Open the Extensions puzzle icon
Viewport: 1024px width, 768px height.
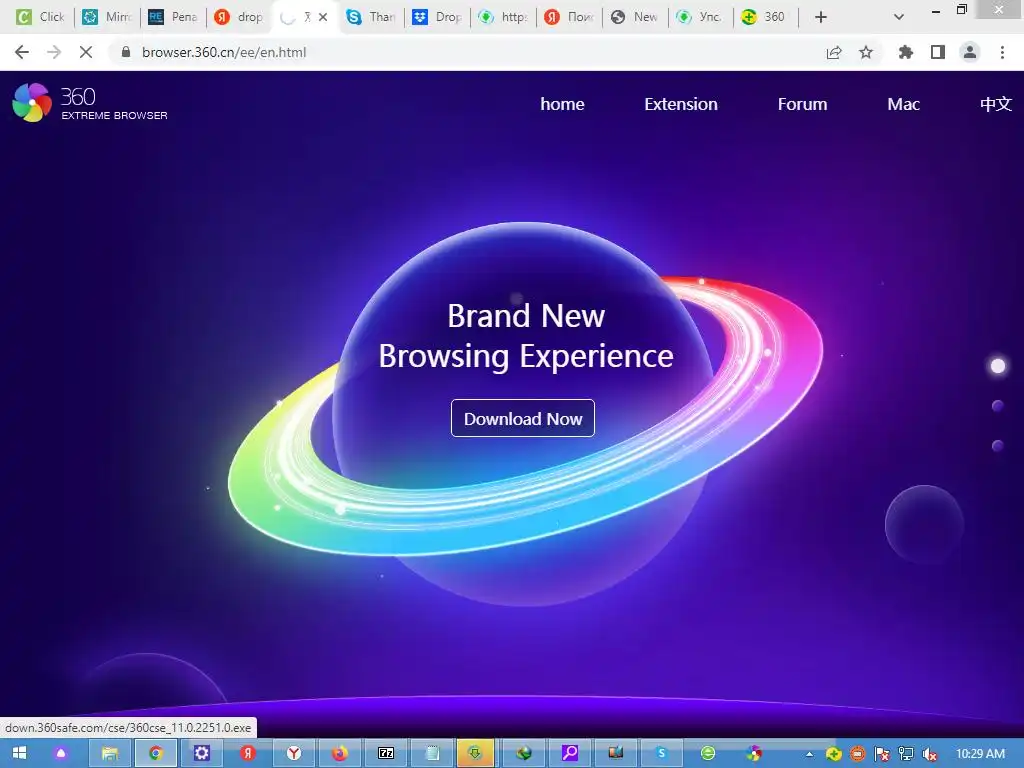coord(906,52)
